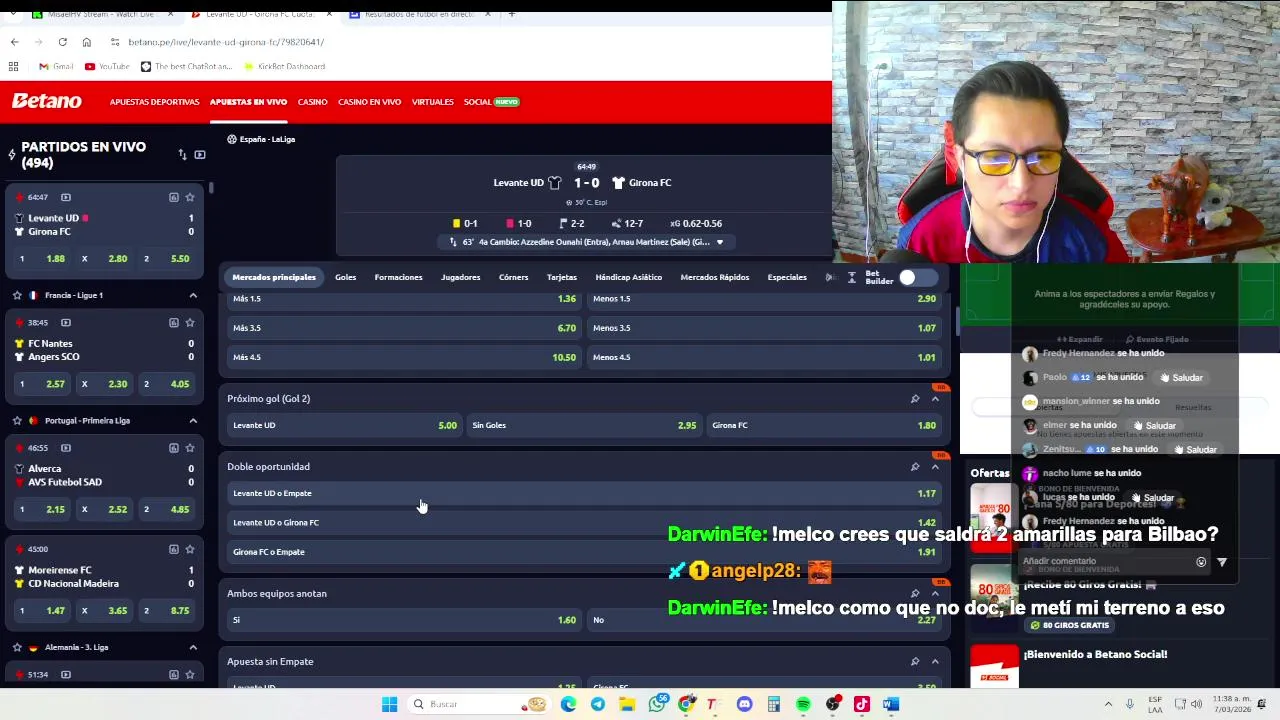Collapse the Alemania - 3. Liga section
This screenshot has width=1280, height=720.
(x=193, y=647)
